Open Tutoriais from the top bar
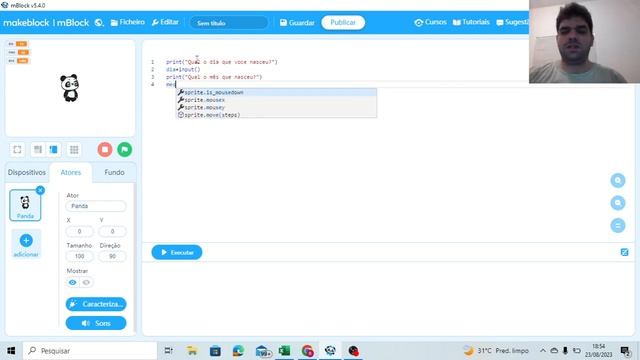The height and width of the screenshot is (360, 640). [471, 22]
